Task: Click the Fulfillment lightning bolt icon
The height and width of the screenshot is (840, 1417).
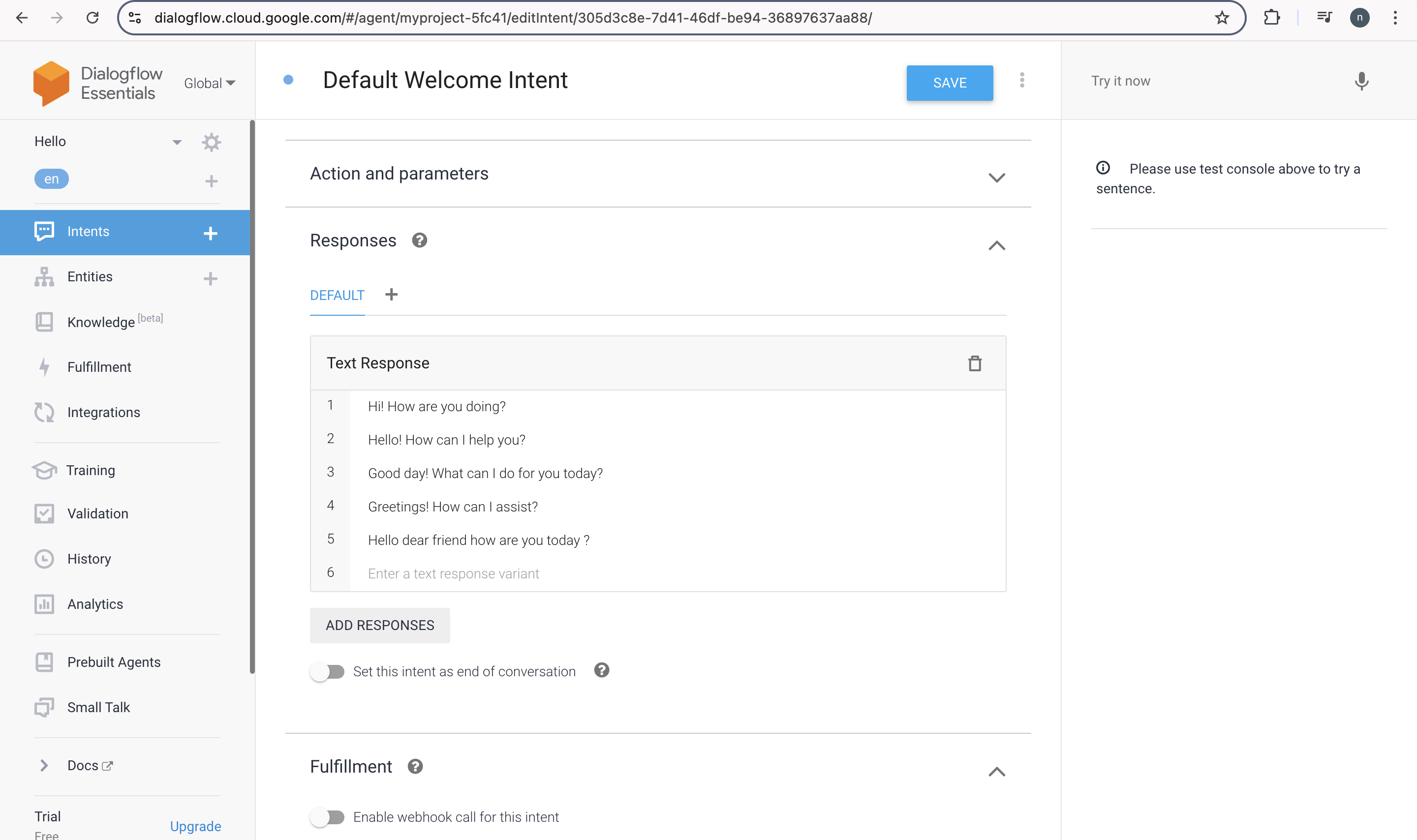Action: [44, 367]
